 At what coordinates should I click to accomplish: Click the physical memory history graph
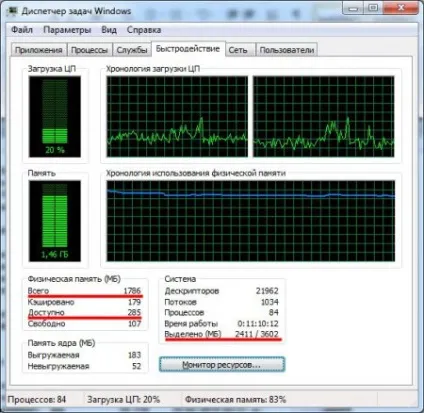click(251, 221)
